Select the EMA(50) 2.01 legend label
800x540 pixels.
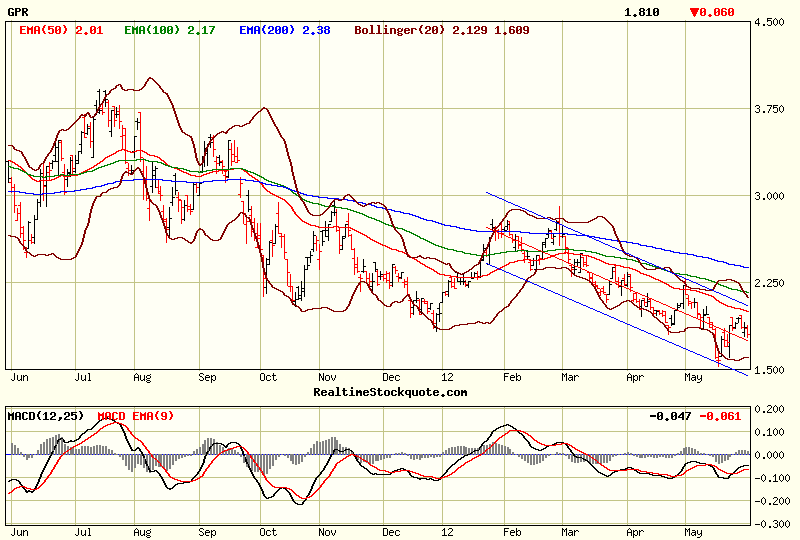click(61, 30)
